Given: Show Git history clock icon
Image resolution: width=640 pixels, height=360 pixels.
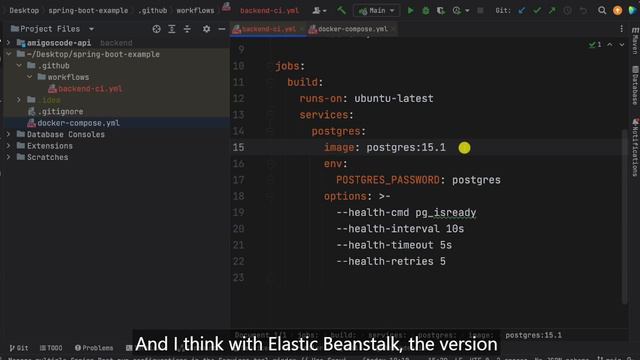Looking at the screenshot, I should coord(567,11).
